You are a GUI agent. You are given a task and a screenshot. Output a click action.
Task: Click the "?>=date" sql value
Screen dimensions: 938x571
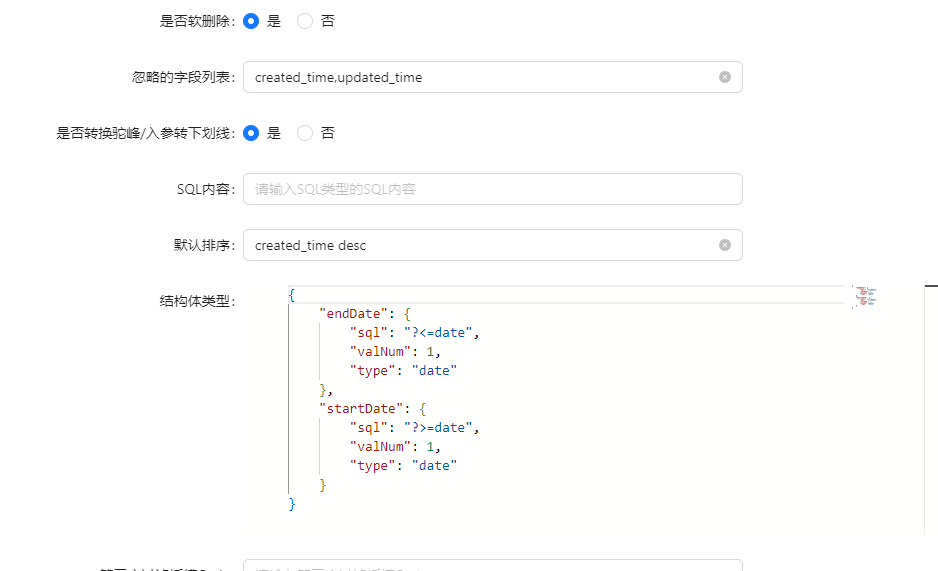pos(440,428)
